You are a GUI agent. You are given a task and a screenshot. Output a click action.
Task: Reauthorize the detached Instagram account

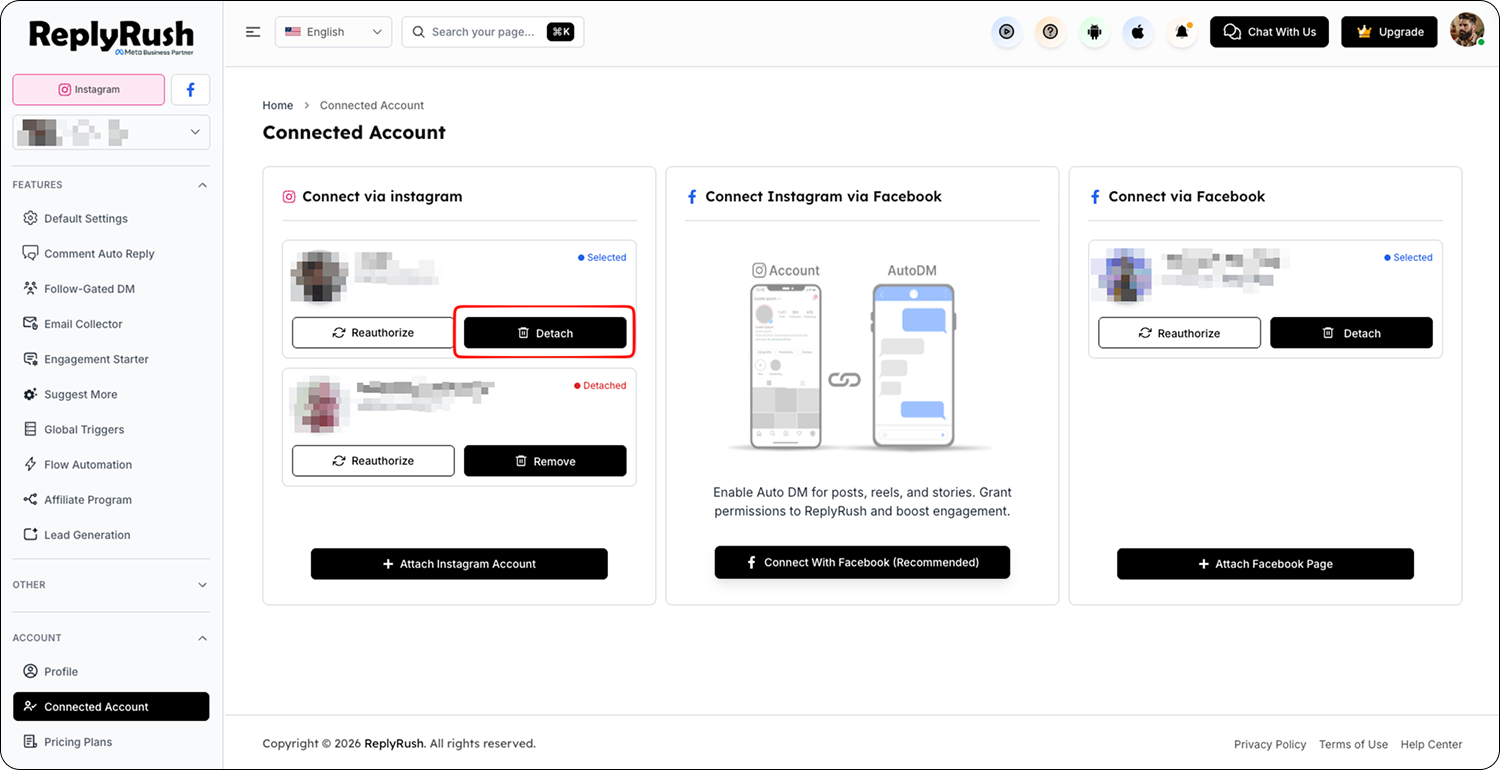click(x=373, y=461)
